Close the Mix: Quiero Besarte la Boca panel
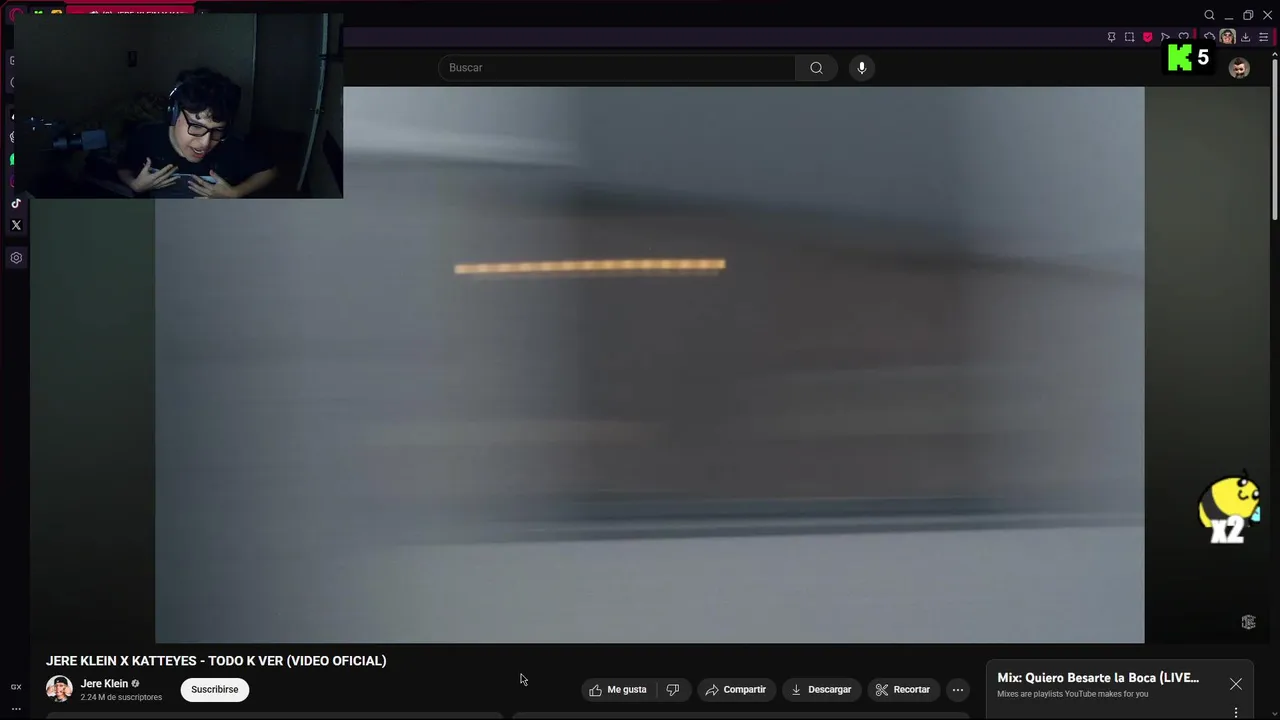This screenshot has height=720, width=1280. pyautogui.click(x=1236, y=684)
